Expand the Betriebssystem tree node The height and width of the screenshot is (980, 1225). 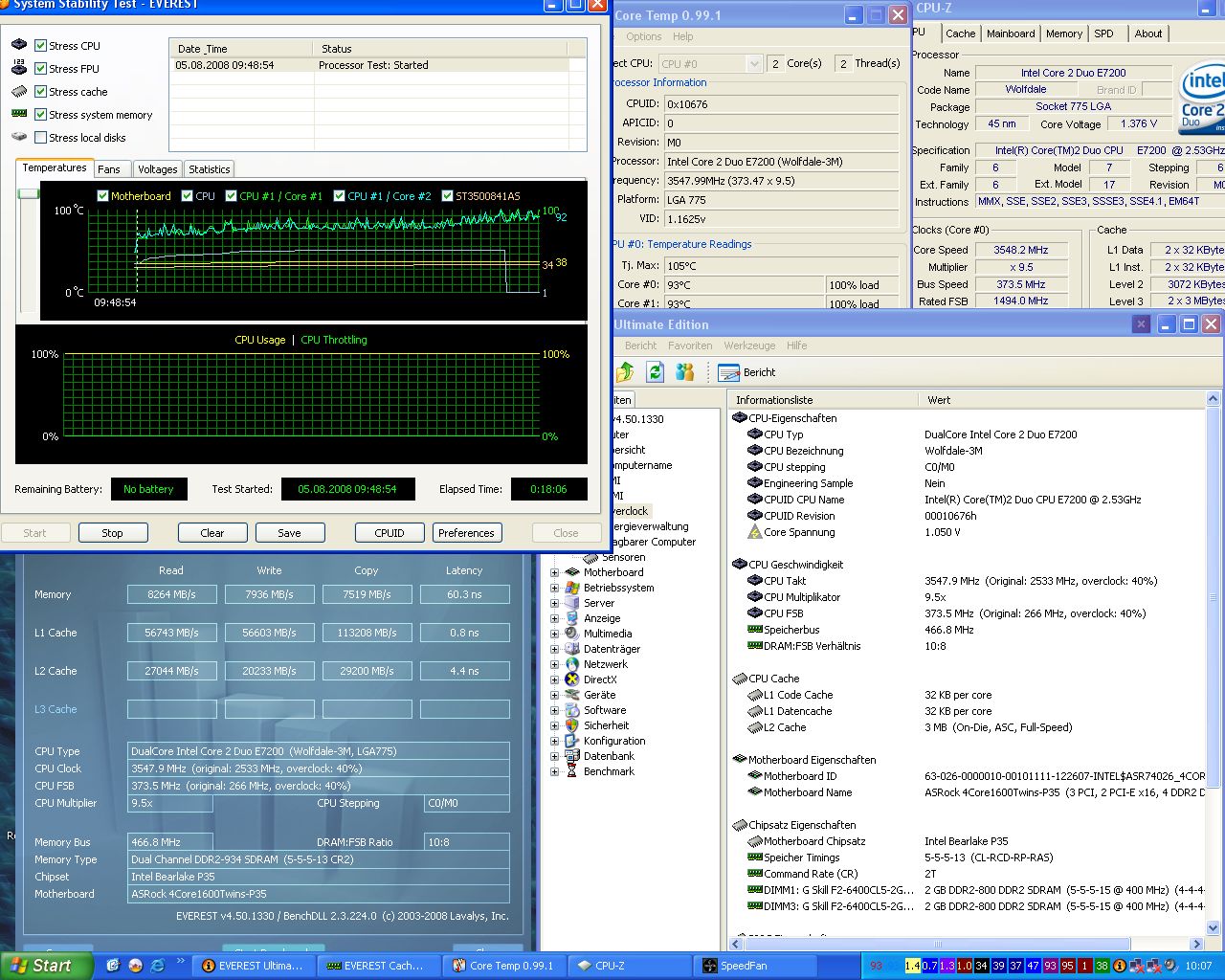(x=554, y=588)
